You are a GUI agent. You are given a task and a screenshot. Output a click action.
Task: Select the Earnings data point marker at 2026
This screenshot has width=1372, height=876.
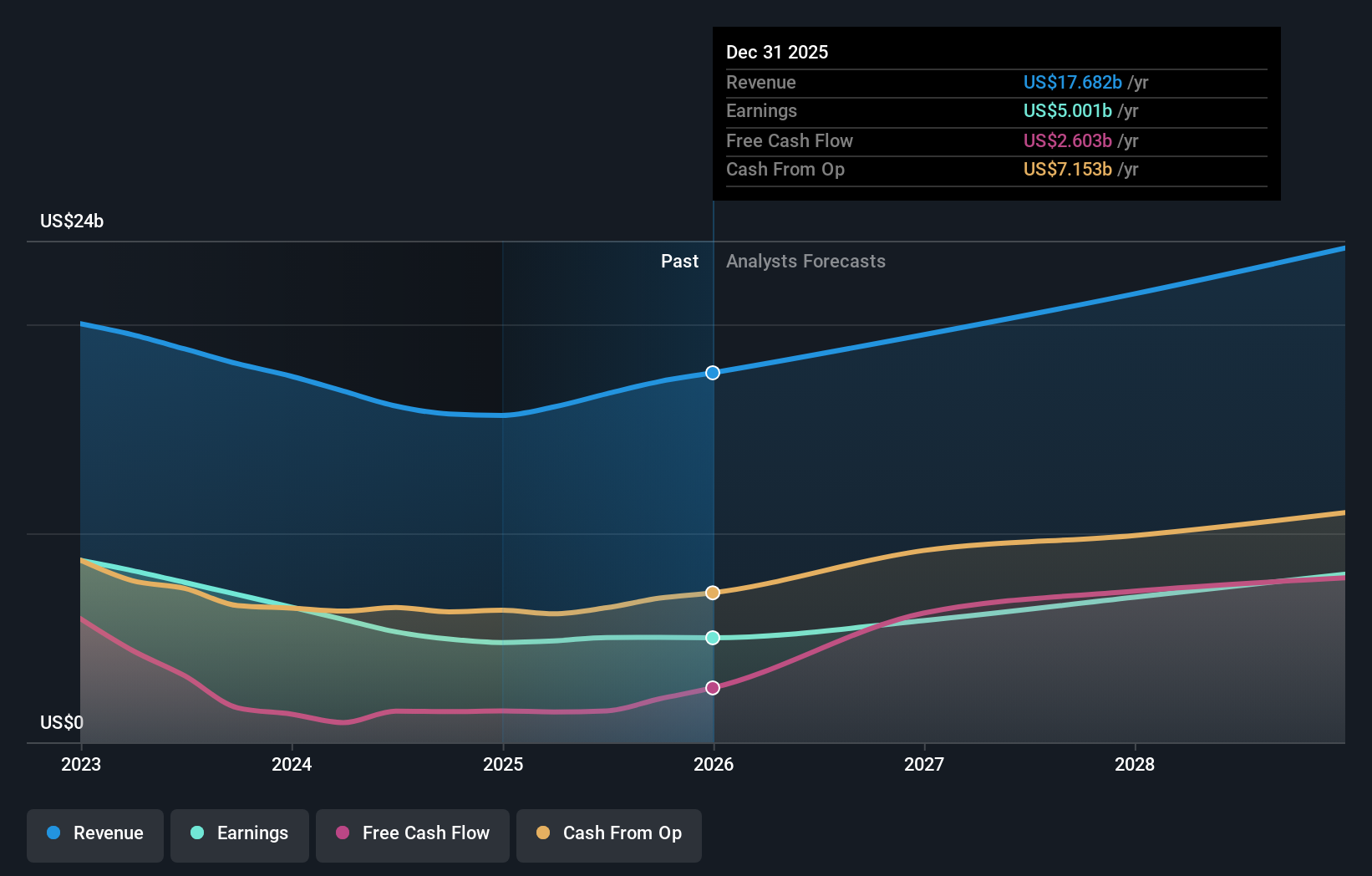[x=712, y=638]
